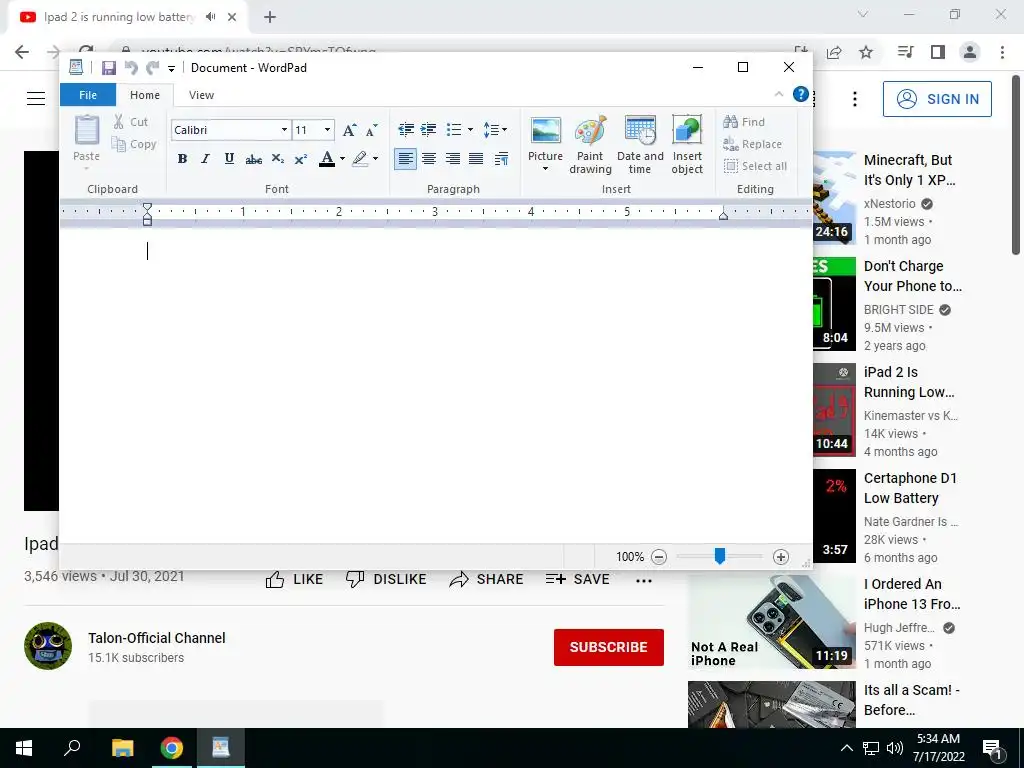Image resolution: width=1024 pixels, height=768 pixels.
Task: Redo action in WordPad quick access toolbar
Action: [x=153, y=68]
